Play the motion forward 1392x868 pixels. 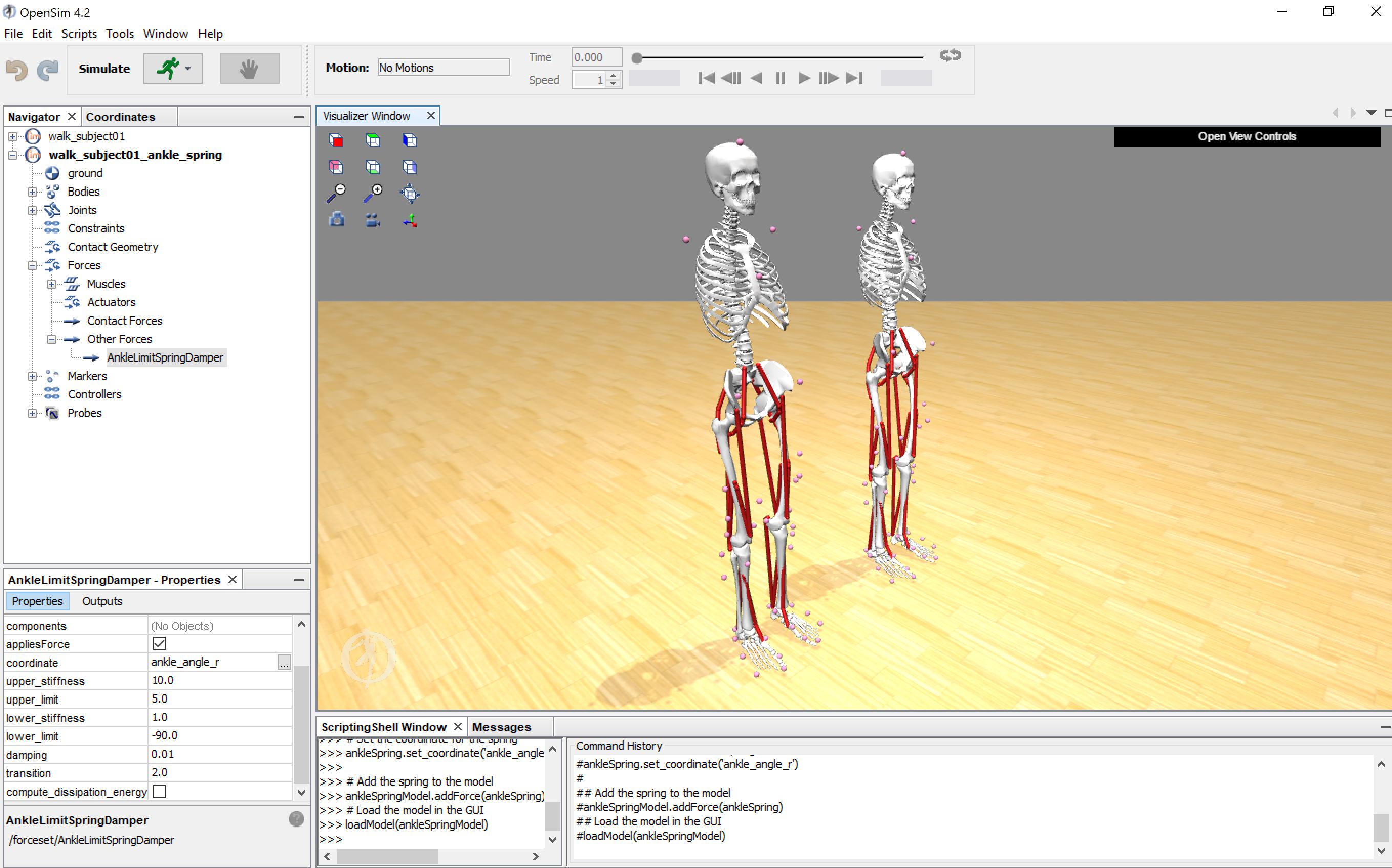[804, 78]
